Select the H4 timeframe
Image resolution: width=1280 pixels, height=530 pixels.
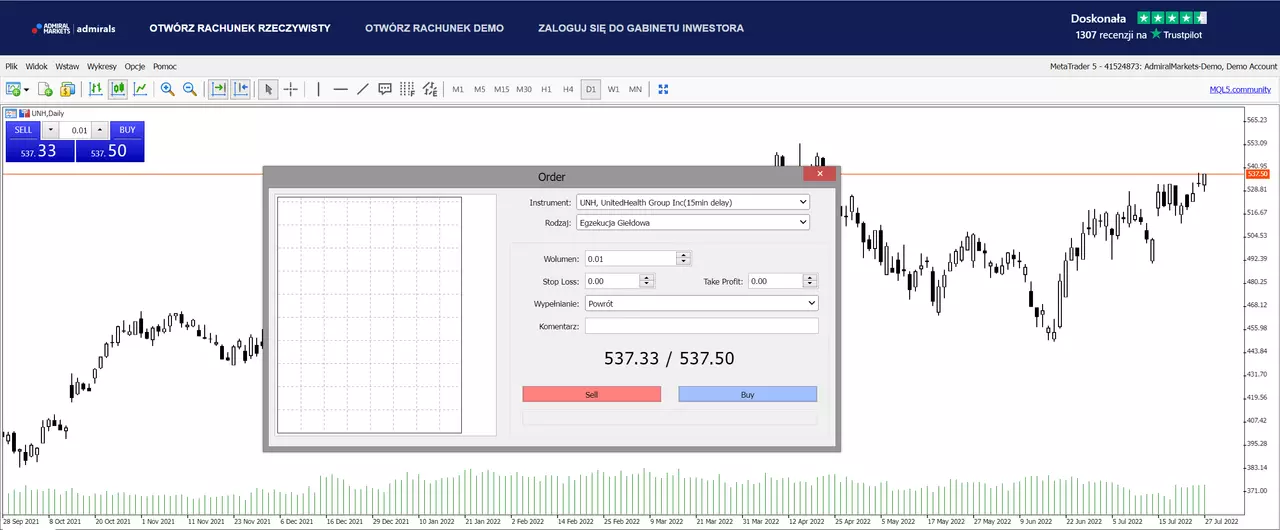pos(568,89)
